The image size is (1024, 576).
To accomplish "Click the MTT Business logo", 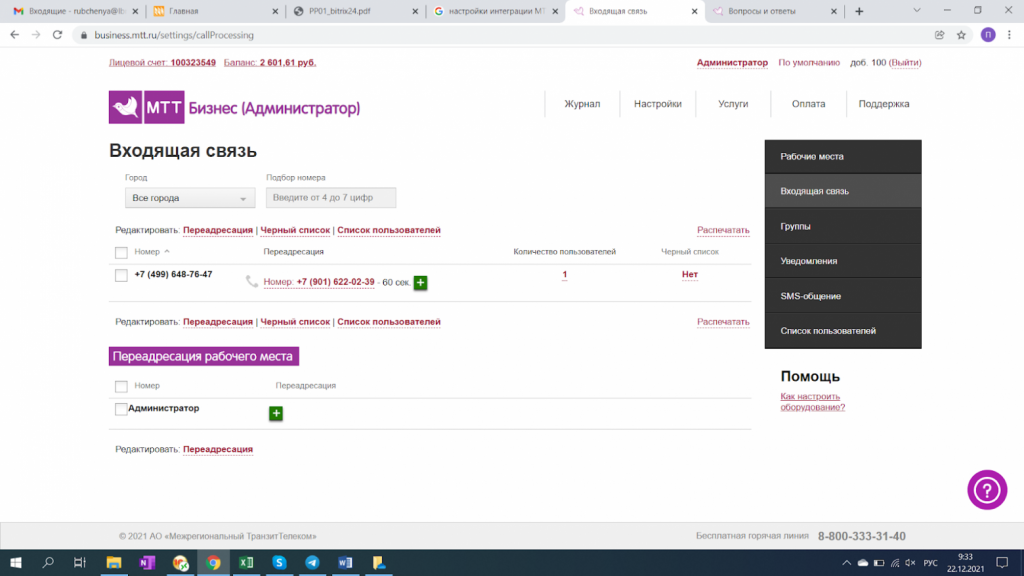I will pyautogui.click(x=234, y=107).
